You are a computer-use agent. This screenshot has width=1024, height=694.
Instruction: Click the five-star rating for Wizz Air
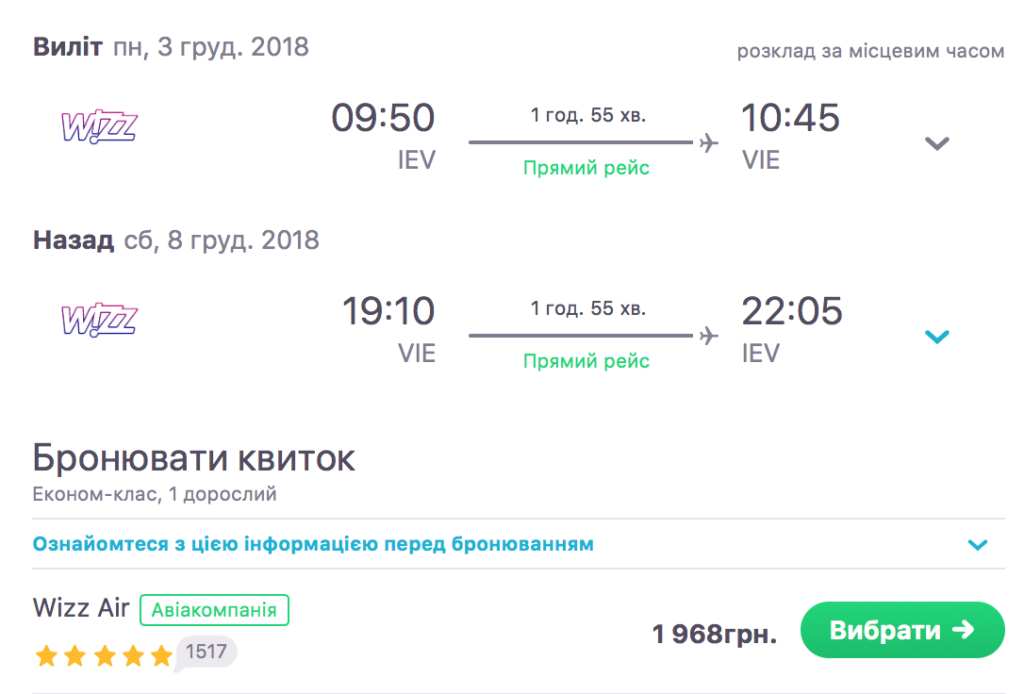(x=103, y=656)
